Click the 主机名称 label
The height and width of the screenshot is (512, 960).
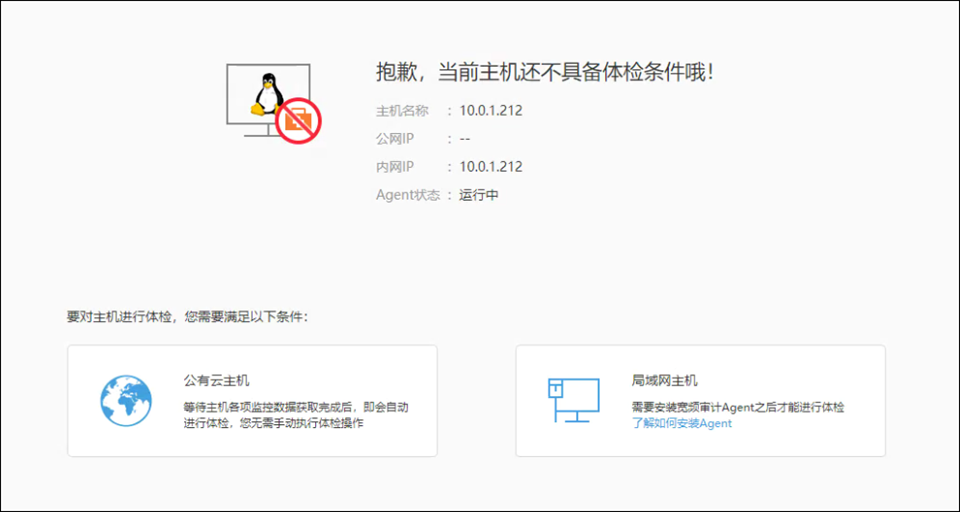[x=401, y=111]
